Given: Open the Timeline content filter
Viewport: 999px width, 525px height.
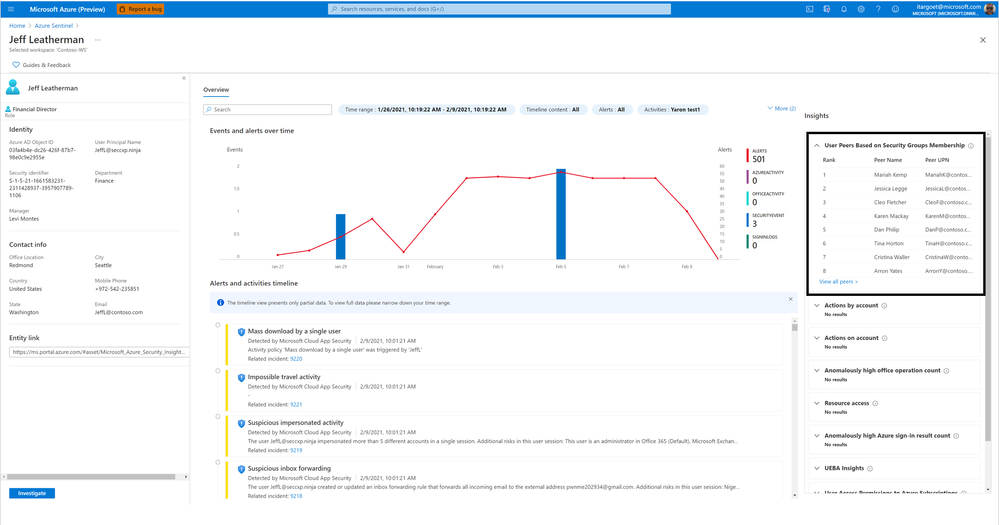Looking at the screenshot, I should (x=552, y=110).
